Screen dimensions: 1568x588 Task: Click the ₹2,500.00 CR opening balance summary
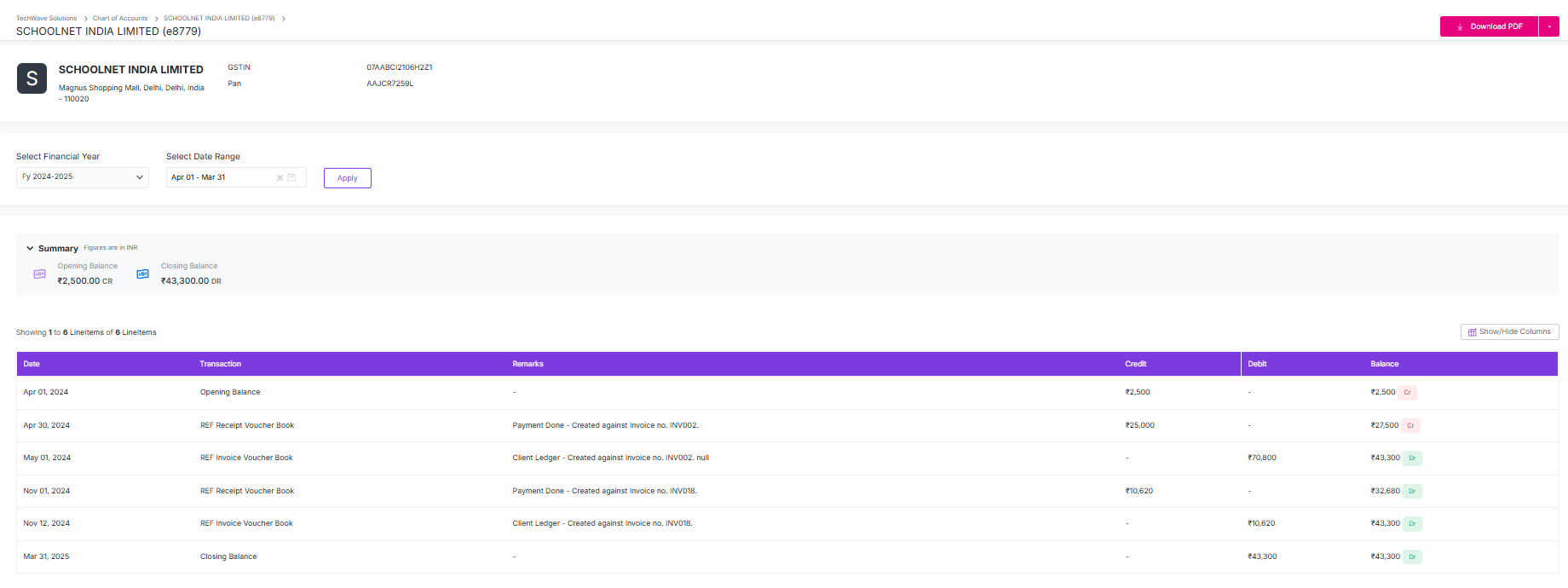click(x=85, y=280)
